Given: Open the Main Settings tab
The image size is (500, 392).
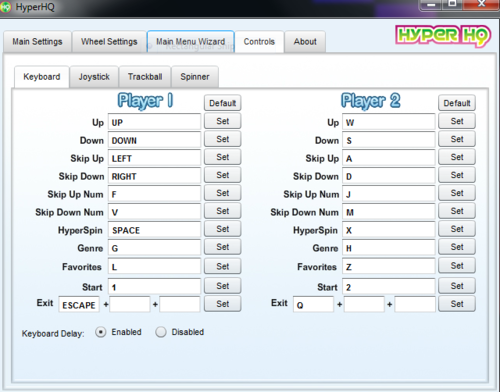Looking at the screenshot, I should tap(37, 42).
